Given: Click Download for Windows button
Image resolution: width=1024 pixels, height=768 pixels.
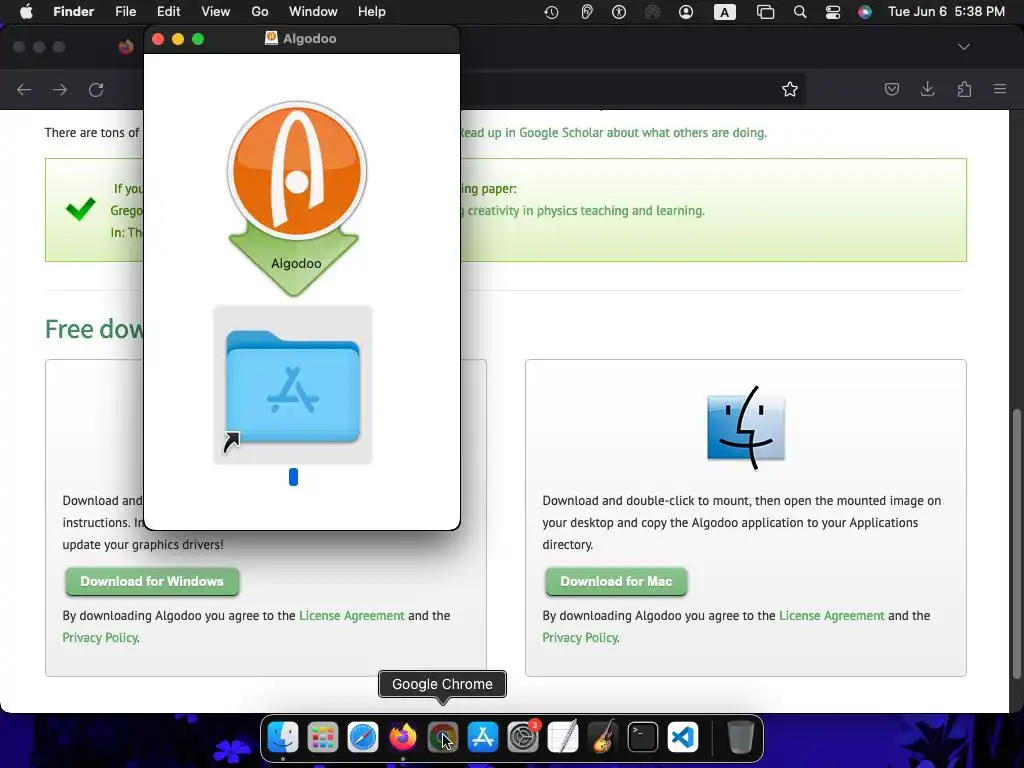Looking at the screenshot, I should 152,581.
